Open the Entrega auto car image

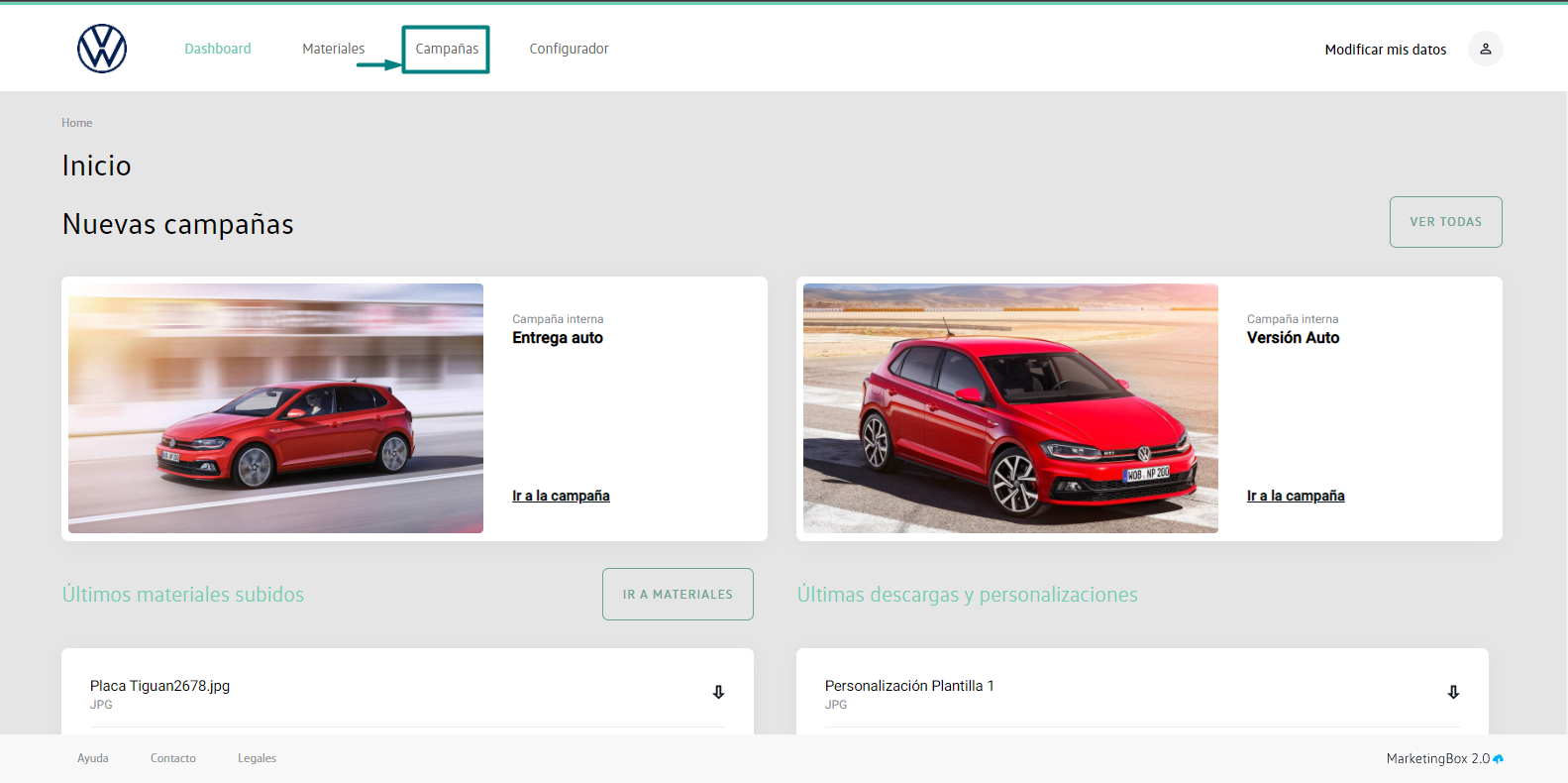click(275, 408)
